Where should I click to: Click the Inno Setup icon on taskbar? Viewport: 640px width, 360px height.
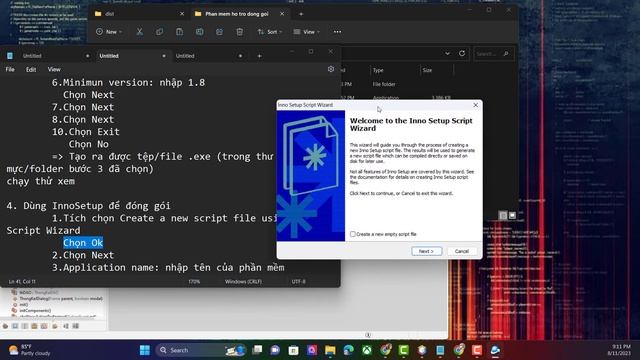[496, 350]
